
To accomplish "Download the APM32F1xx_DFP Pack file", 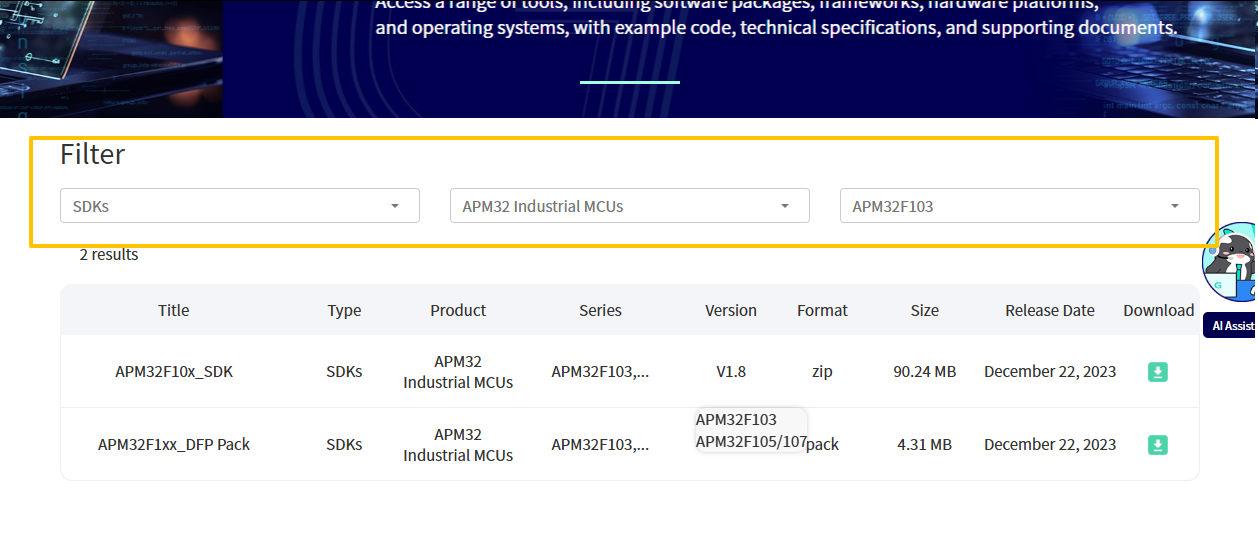I will (x=1157, y=445).
